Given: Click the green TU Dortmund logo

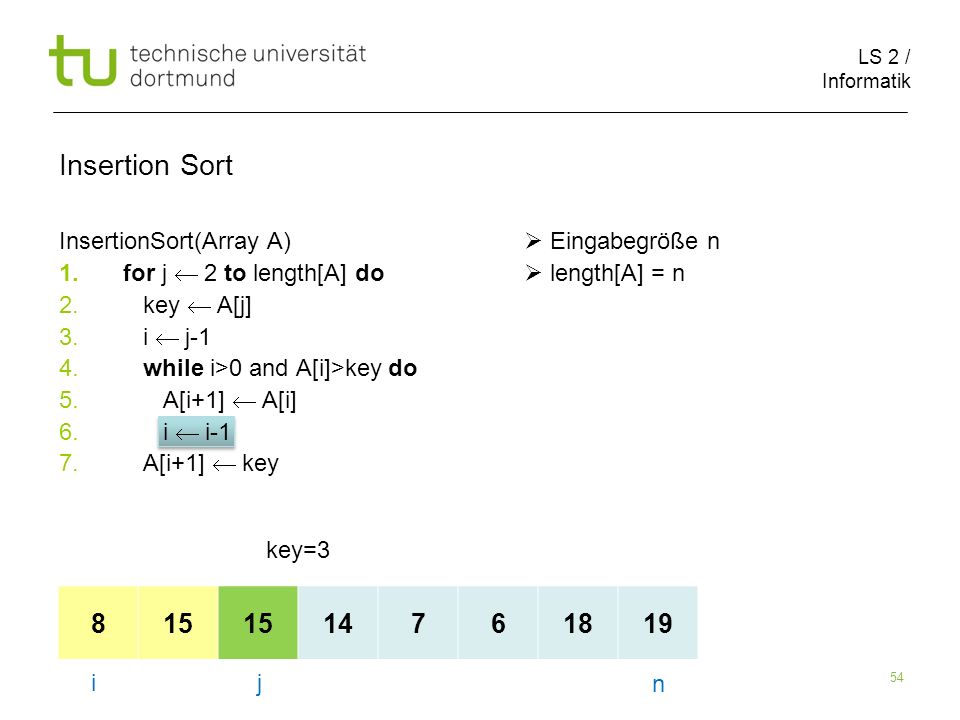Looking at the screenshot, I should coord(83,61).
